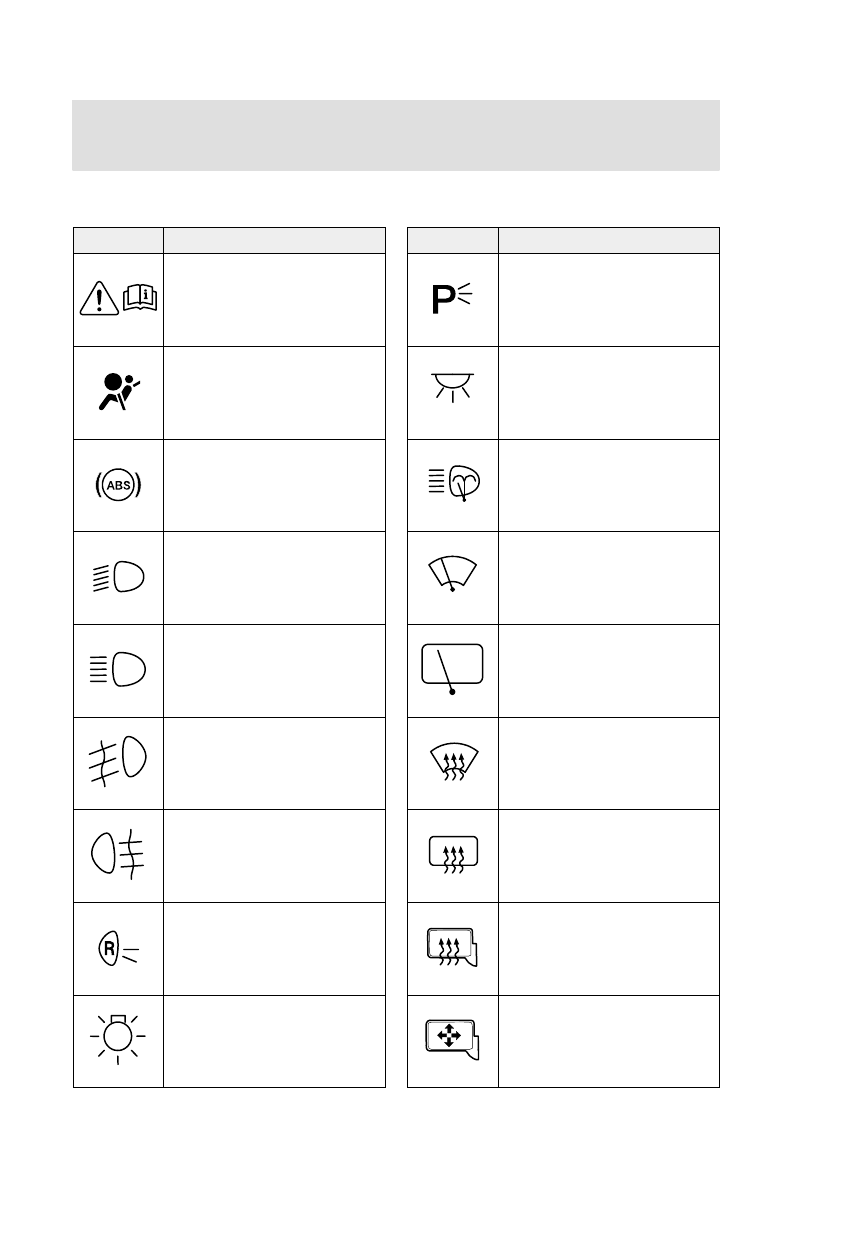The image size is (850, 1246).
Task: Click the high beam headlamp symbol
Action: 118,670
